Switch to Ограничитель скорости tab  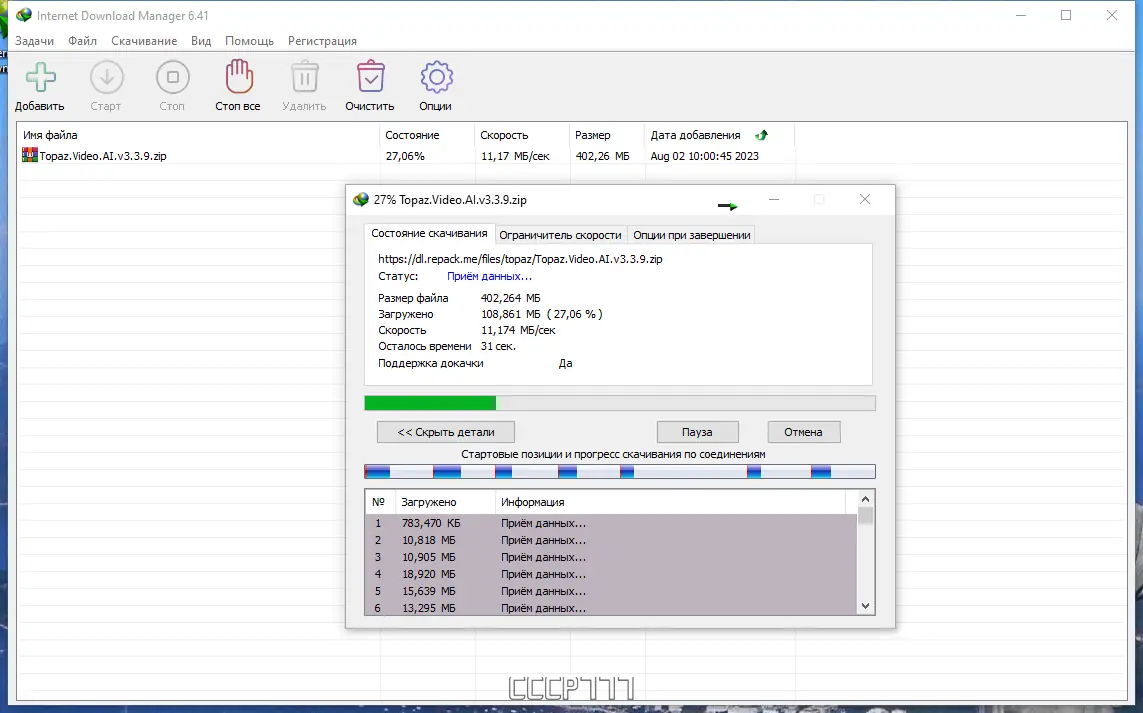560,235
